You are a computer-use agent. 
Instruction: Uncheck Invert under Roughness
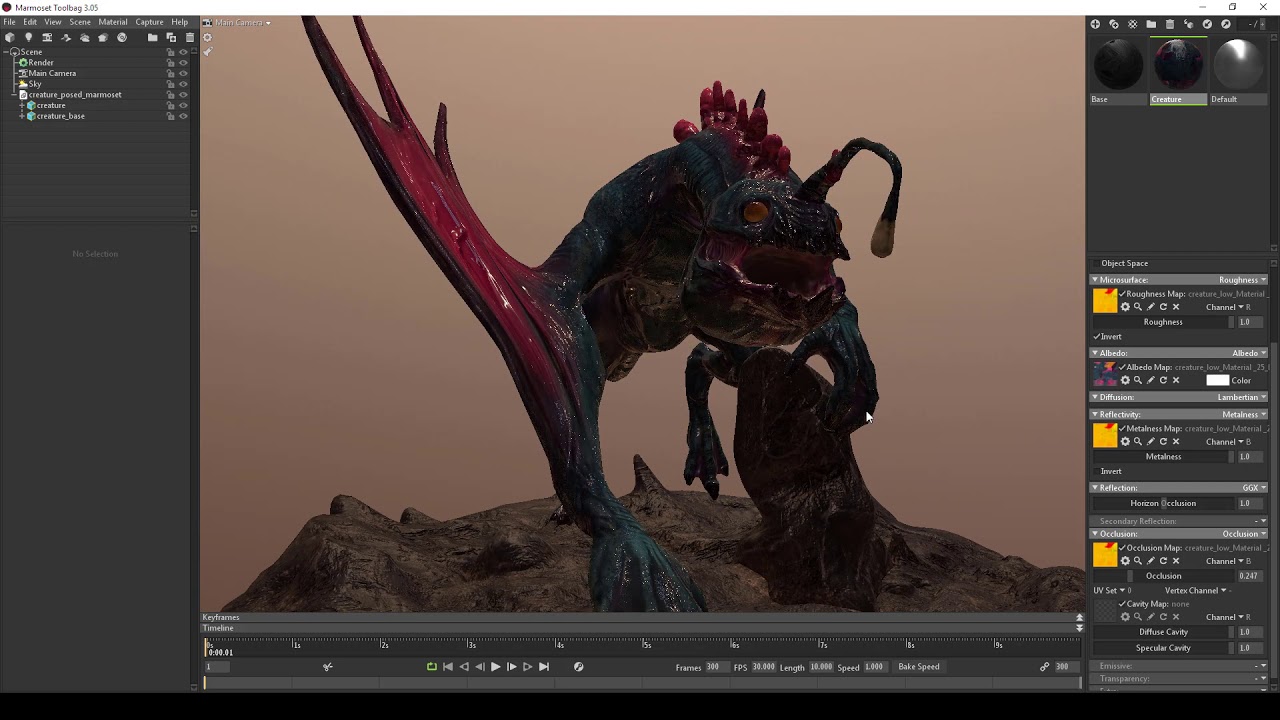1097,337
